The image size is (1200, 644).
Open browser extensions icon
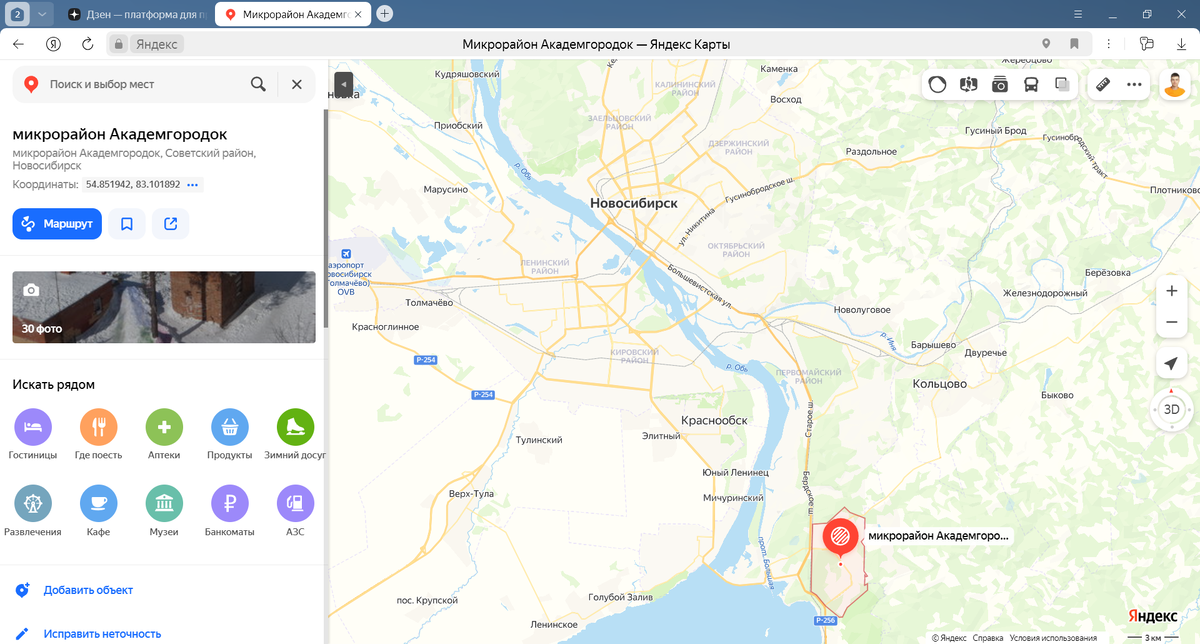[1147, 44]
